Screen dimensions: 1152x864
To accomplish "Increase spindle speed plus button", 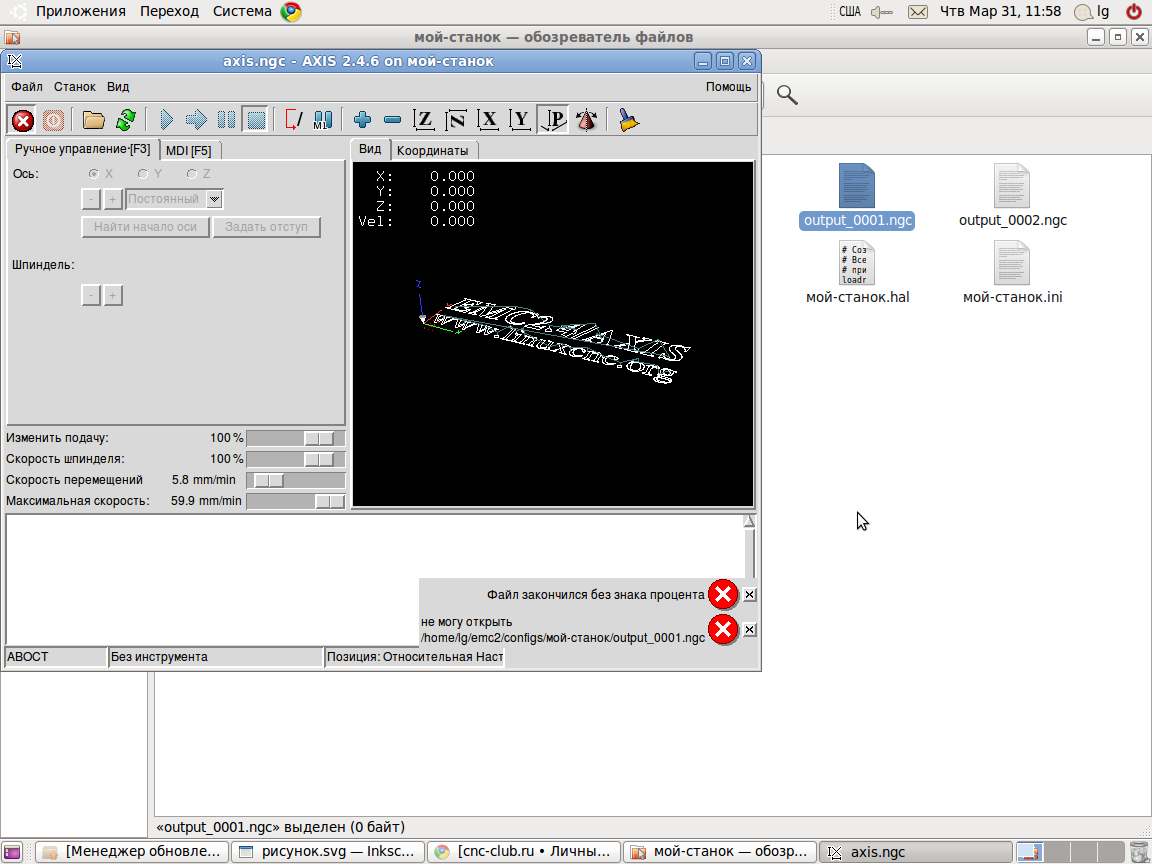I will click(x=112, y=295).
